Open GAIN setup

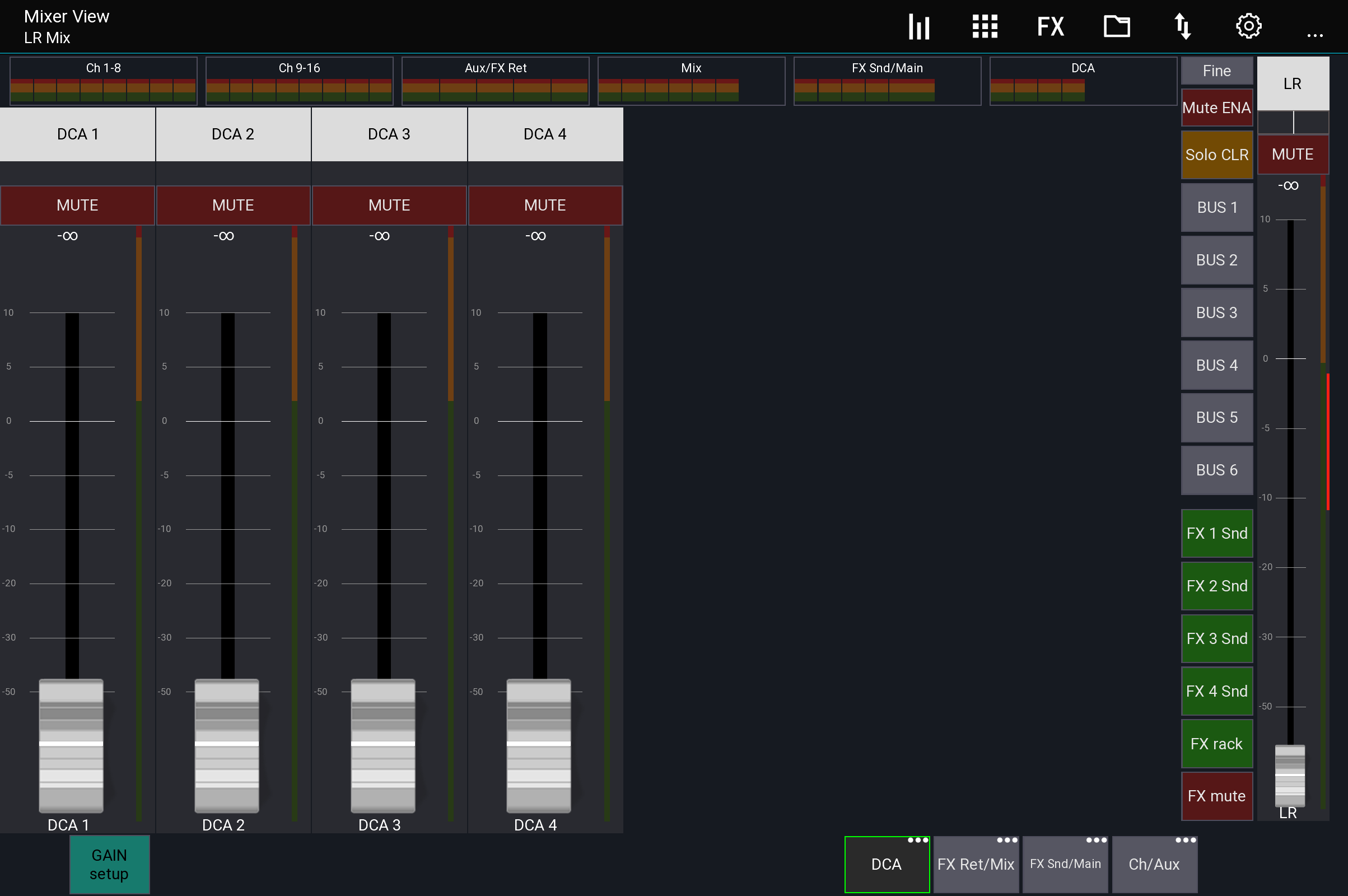(109, 865)
